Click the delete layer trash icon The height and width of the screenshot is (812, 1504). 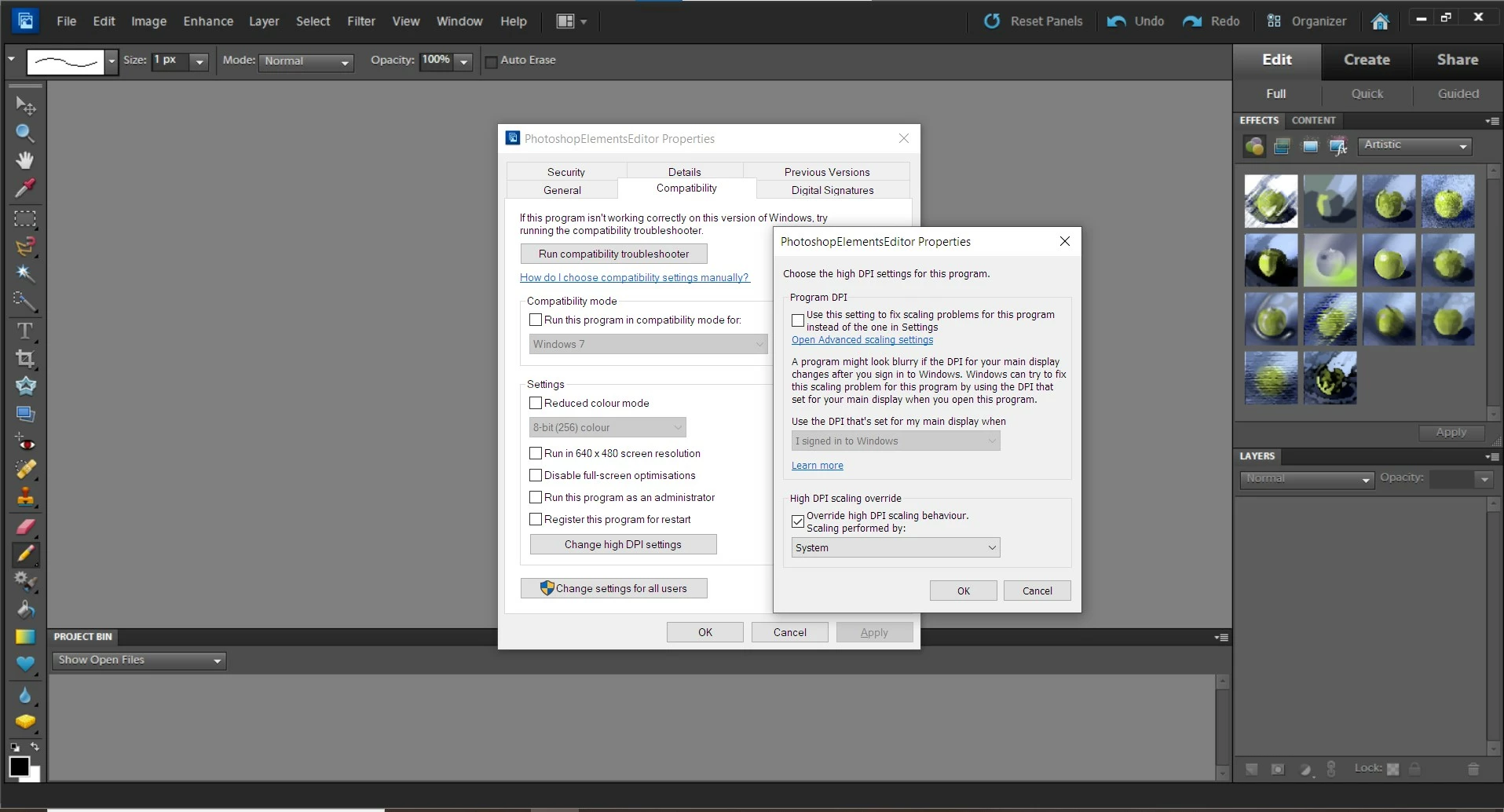click(x=1473, y=770)
